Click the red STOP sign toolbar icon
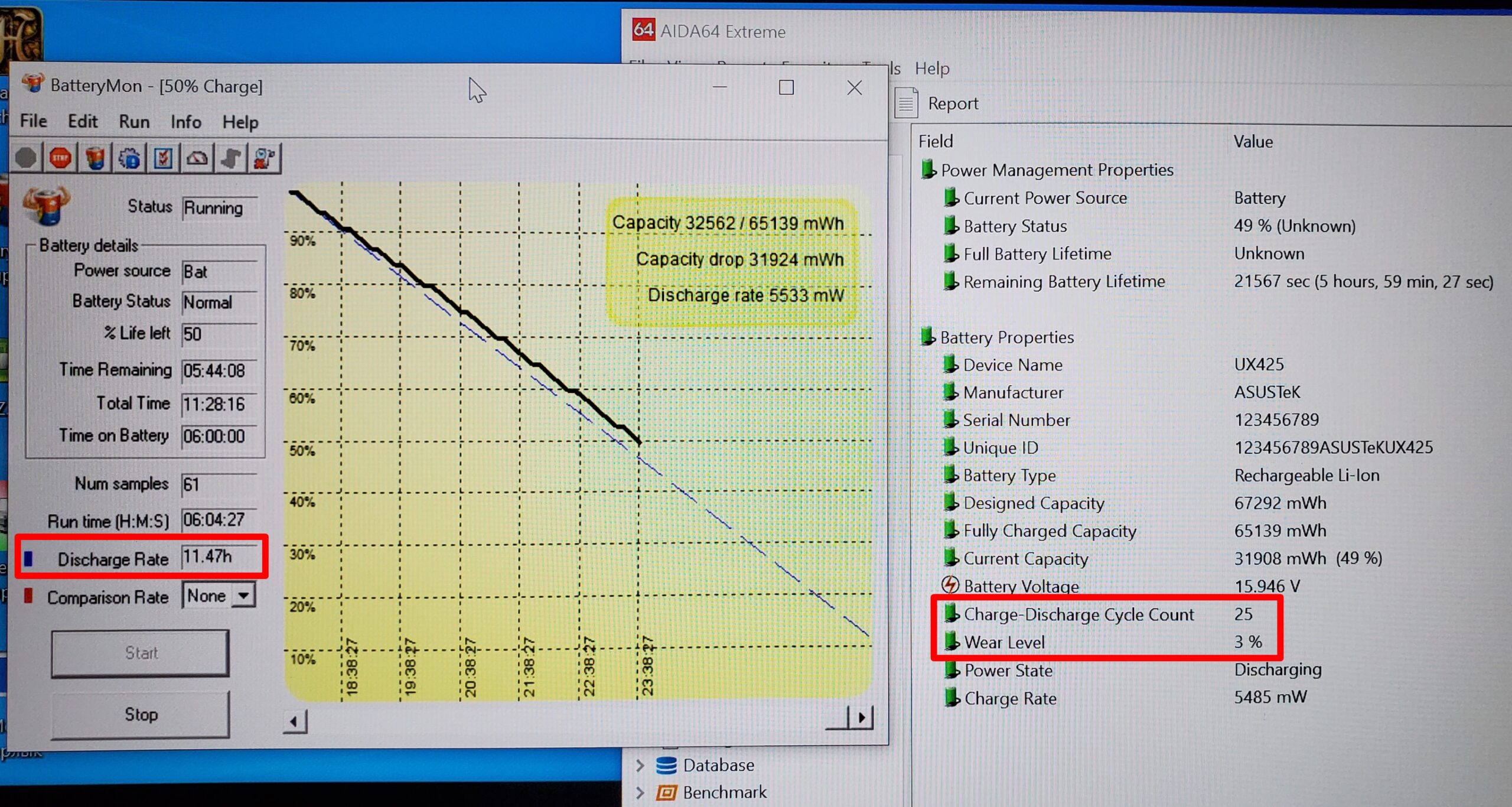 click(x=60, y=158)
